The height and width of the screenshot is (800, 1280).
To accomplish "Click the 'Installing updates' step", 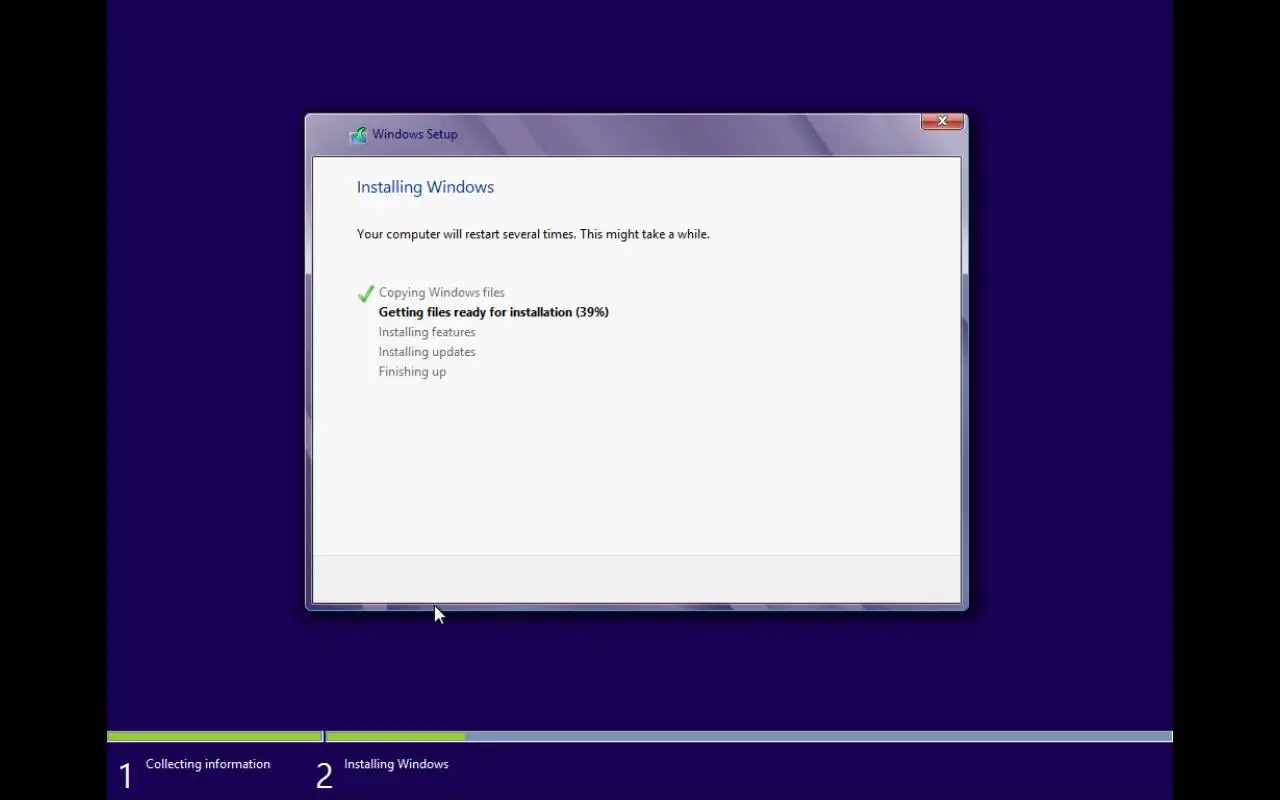I will (427, 352).
